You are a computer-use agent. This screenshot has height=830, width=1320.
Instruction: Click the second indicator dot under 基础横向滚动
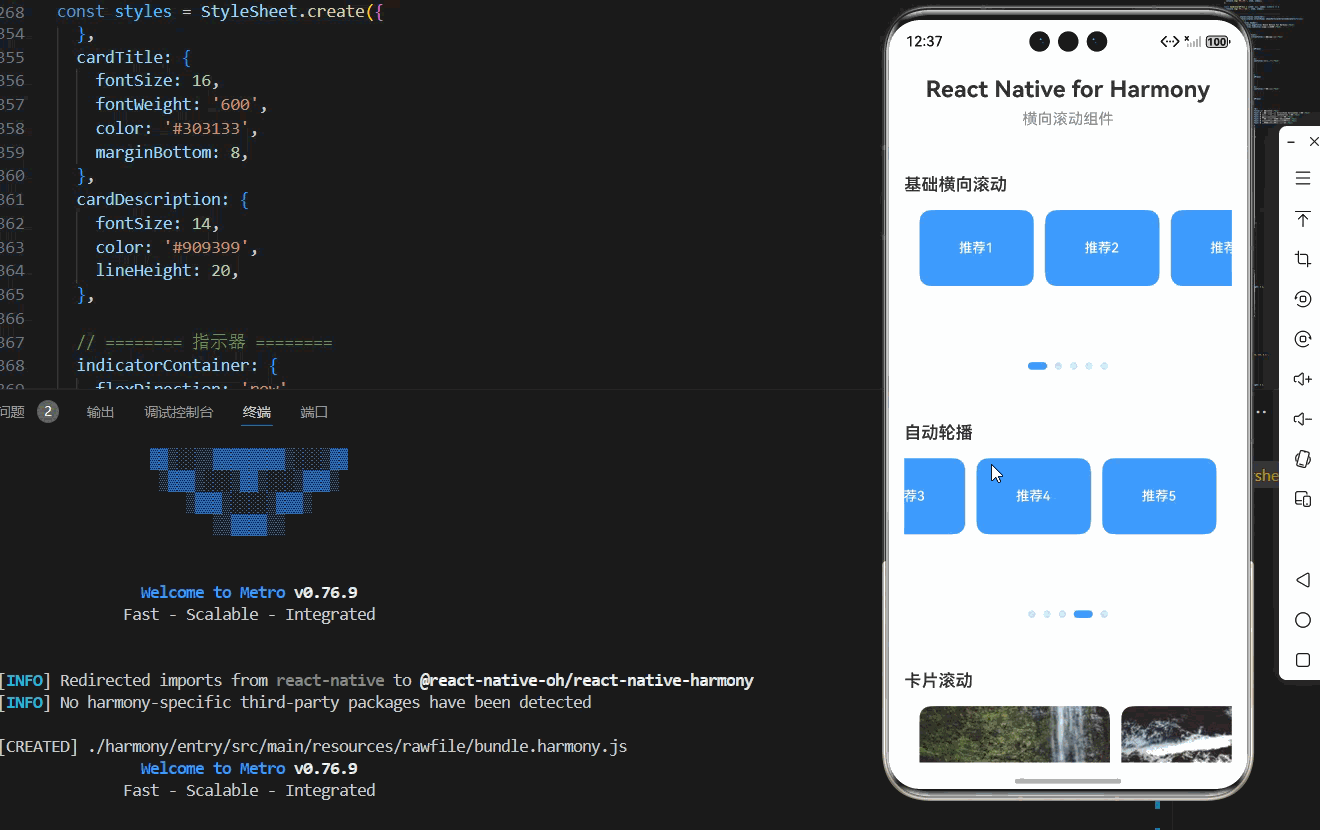coord(1058,366)
